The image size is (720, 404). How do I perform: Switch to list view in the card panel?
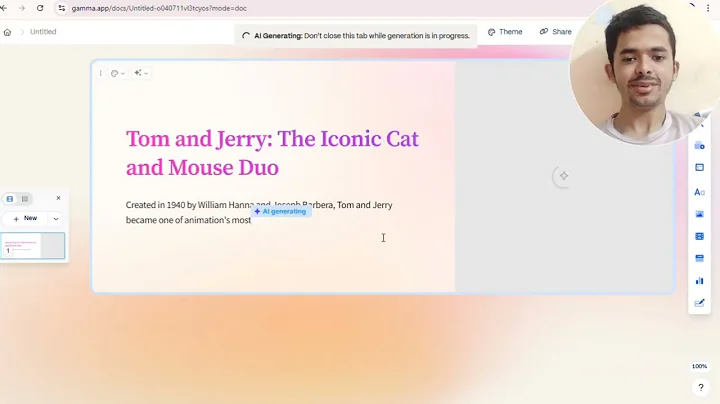pyautogui.click(x=25, y=199)
